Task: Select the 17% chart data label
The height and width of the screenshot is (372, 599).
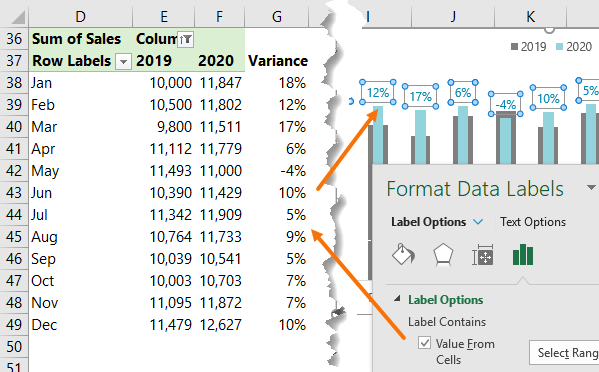Action: pyautogui.click(x=420, y=97)
